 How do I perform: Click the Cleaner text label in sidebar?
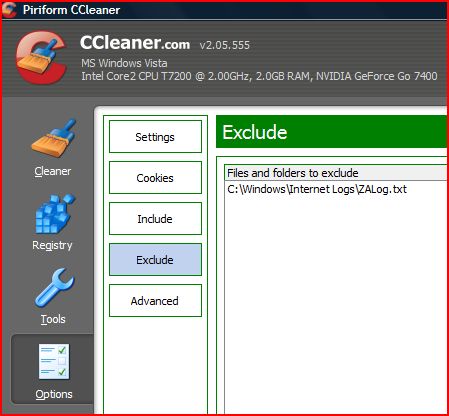pos(53,171)
